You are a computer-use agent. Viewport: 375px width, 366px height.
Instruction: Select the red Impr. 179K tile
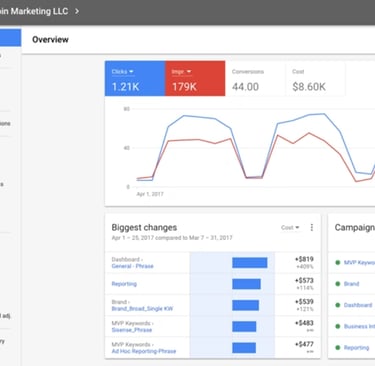click(195, 79)
